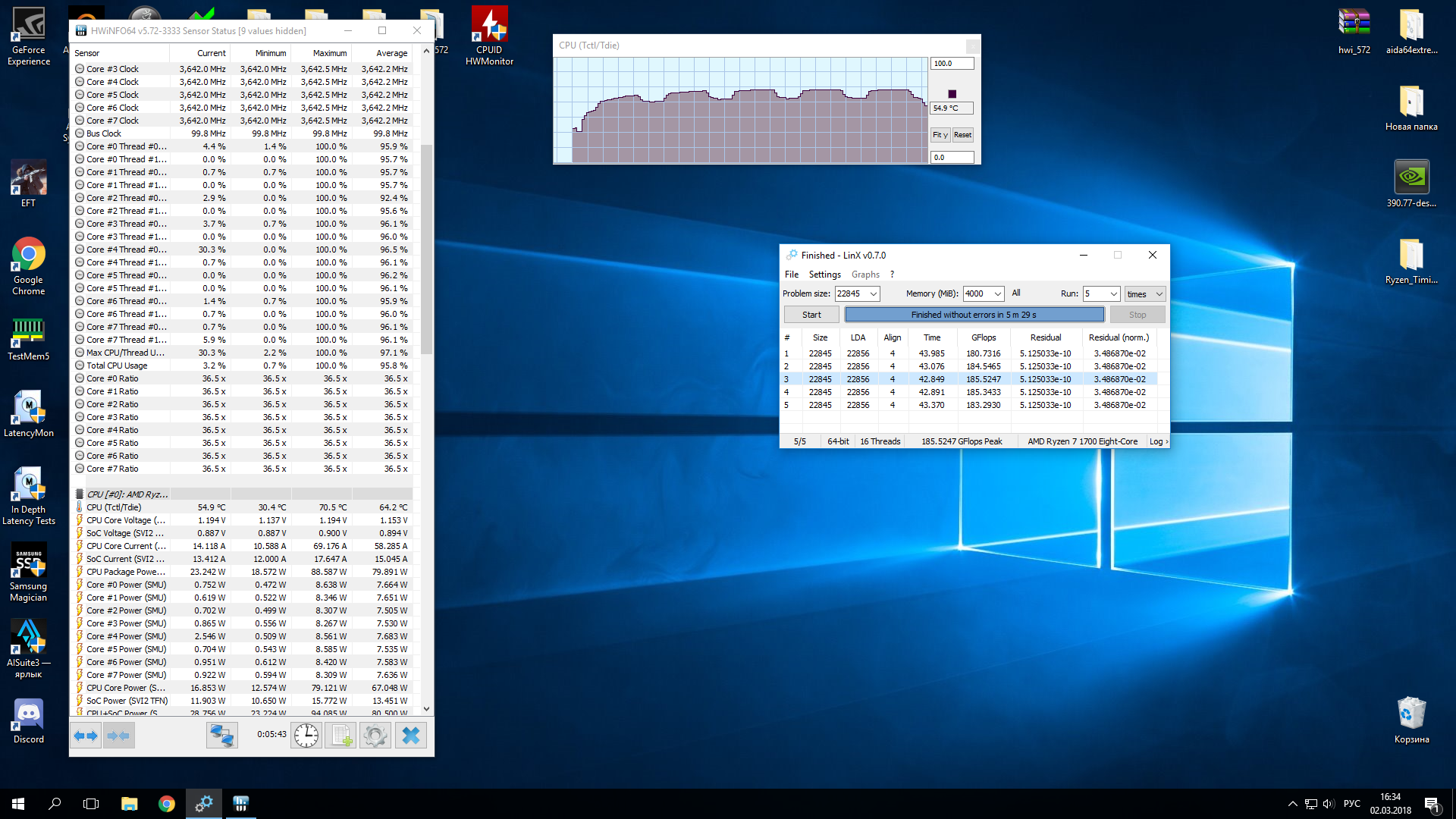Viewport: 1456px width, 819px height.
Task: Click blue X close-sensors icon in HWiNFO
Action: (x=410, y=736)
